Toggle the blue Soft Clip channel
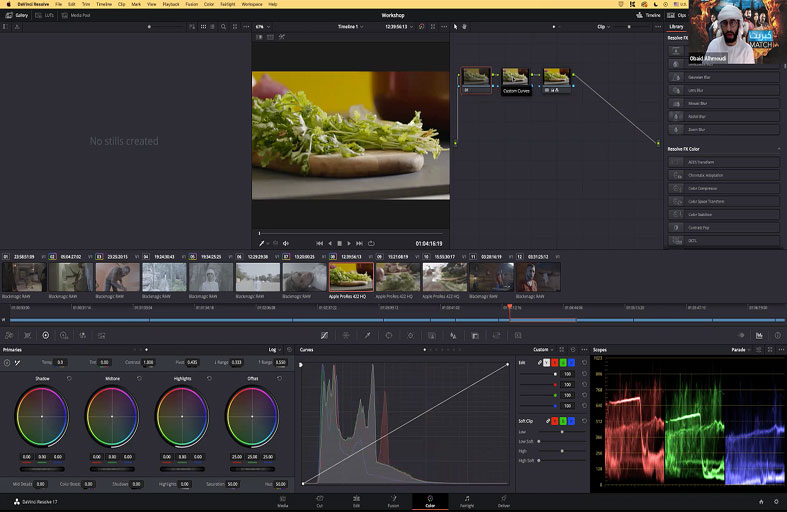The image size is (787, 512). tap(572, 421)
